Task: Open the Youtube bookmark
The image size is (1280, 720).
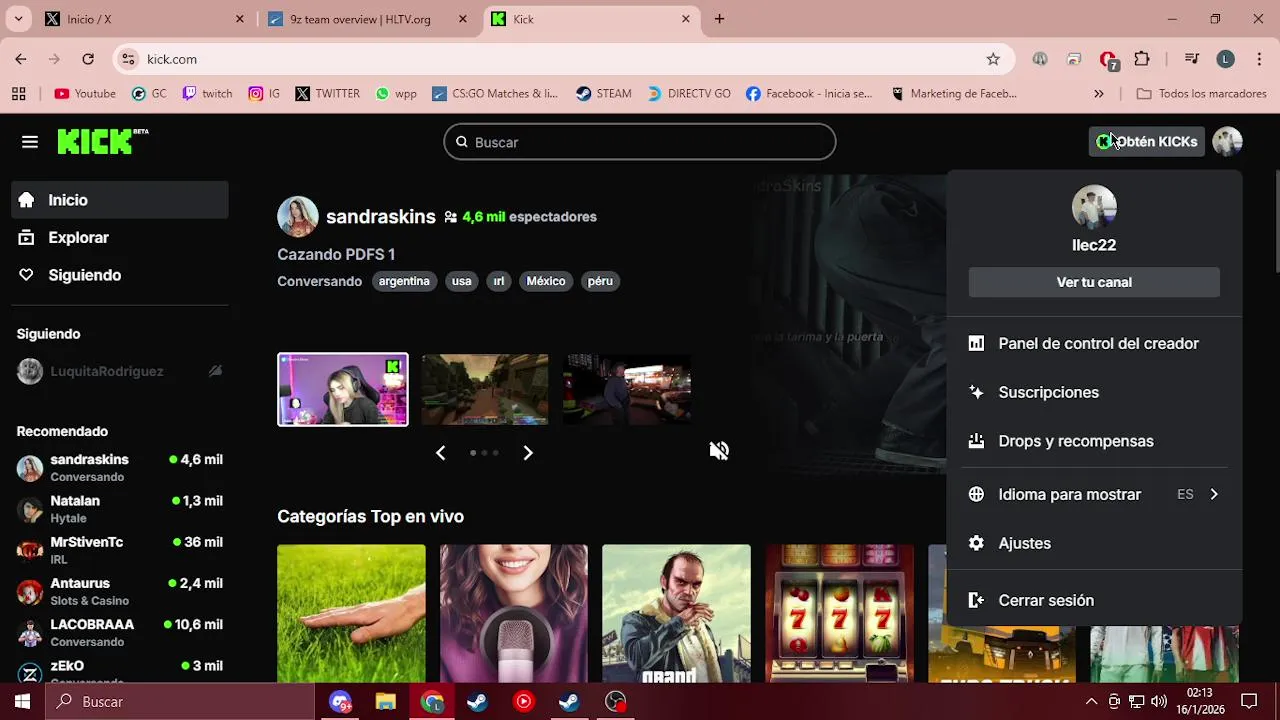Action: [85, 94]
